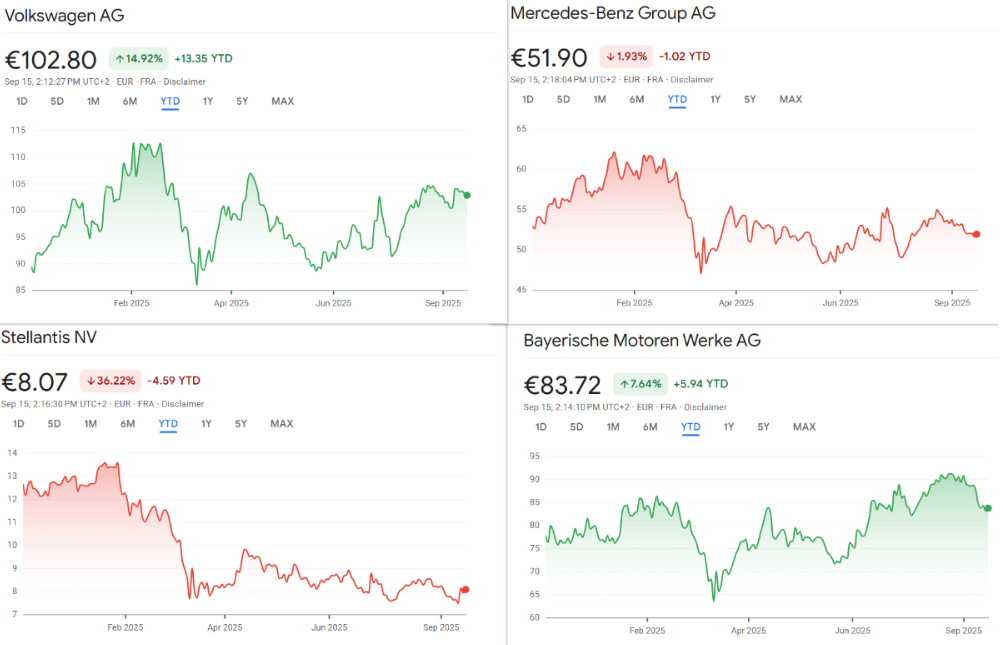
Task: Switch Volkswagen AG chart to 5Y
Action: (x=242, y=101)
